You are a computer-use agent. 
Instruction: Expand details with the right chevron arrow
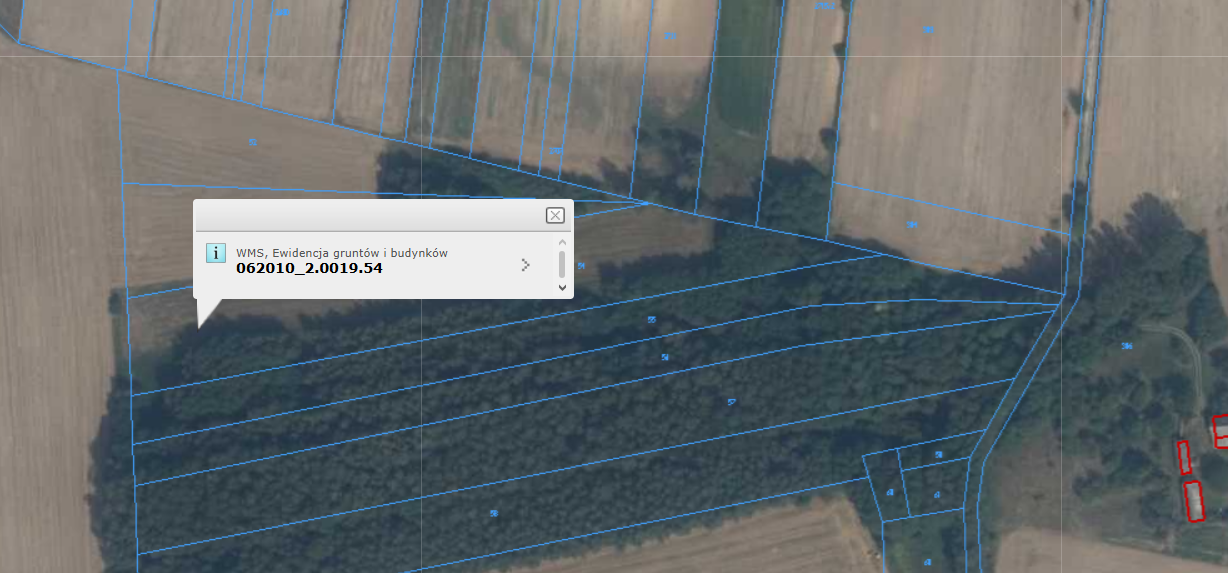pos(526,265)
